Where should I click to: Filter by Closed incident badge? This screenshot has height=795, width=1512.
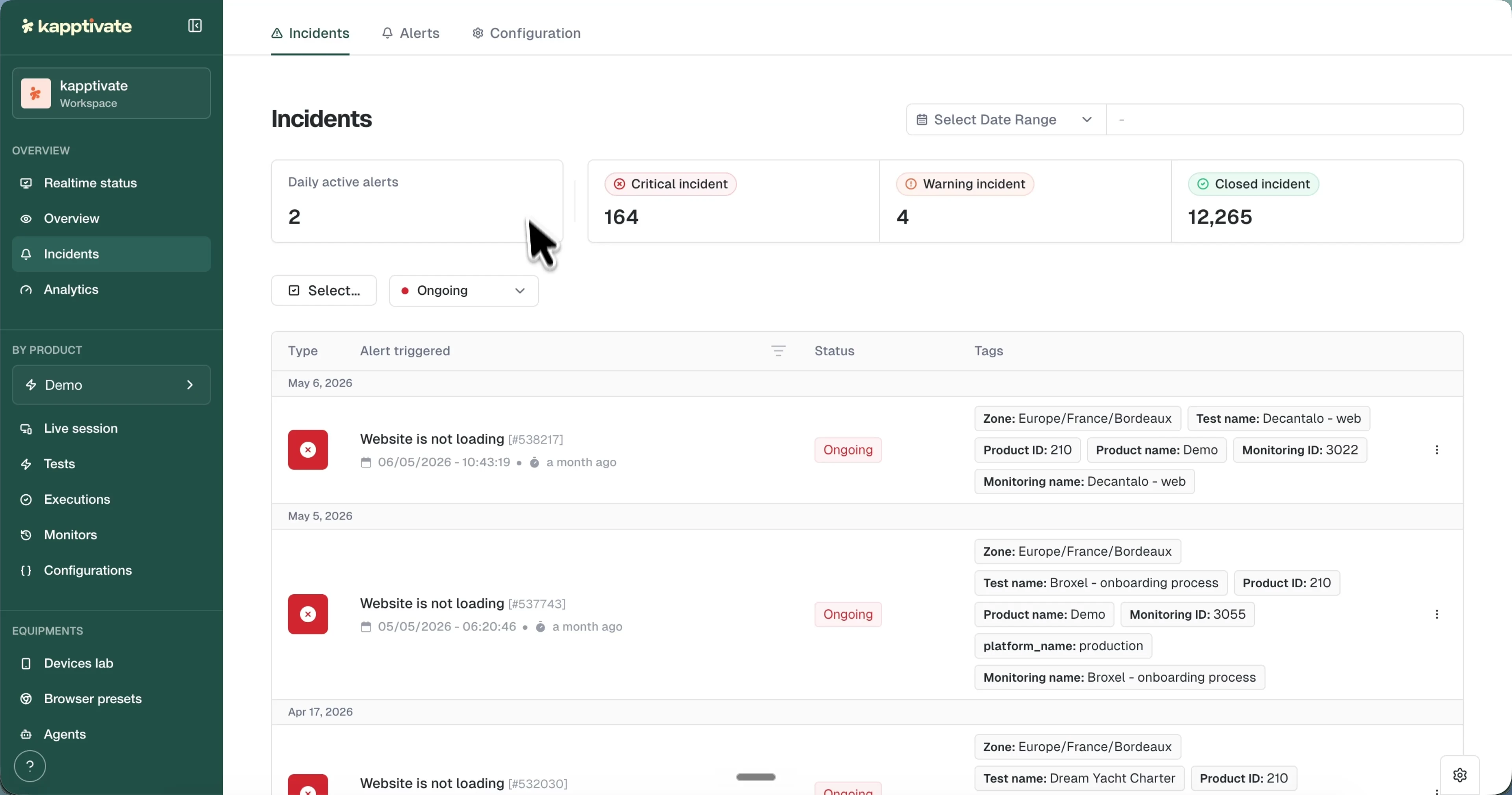tap(1253, 184)
